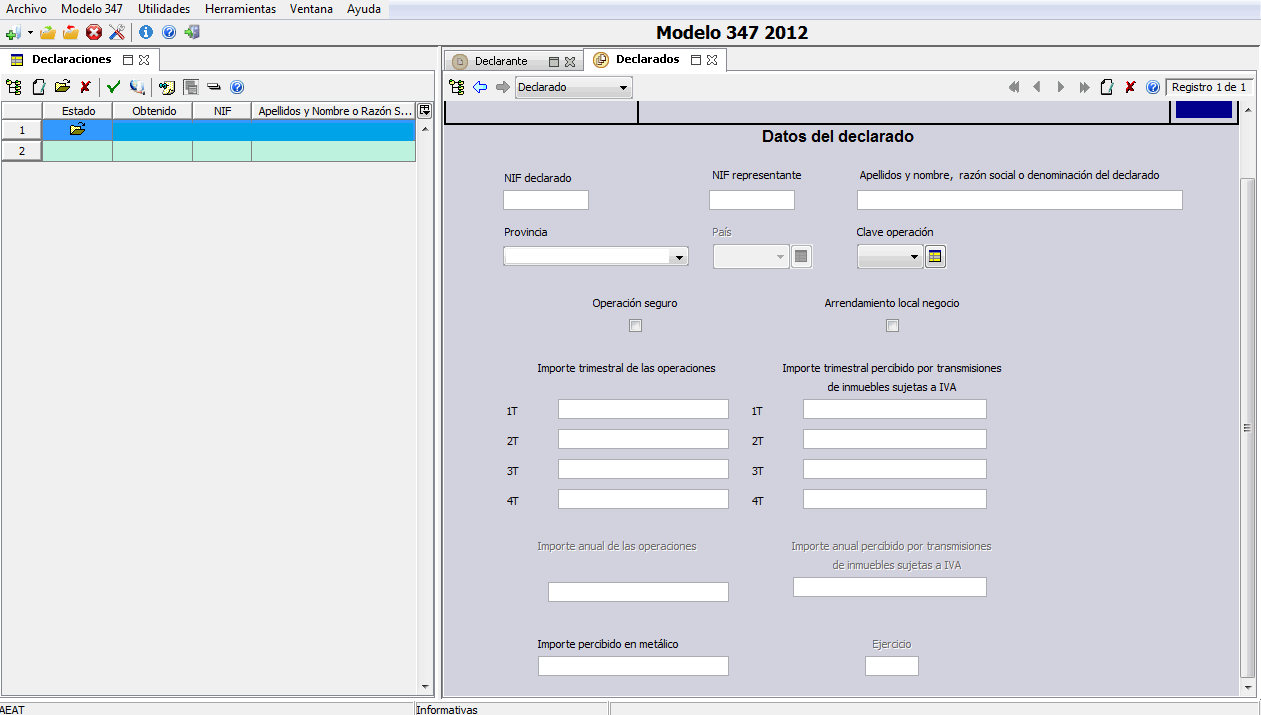
Task: Click the red cross stop icon in main toolbar
Action: click(94, 32)
